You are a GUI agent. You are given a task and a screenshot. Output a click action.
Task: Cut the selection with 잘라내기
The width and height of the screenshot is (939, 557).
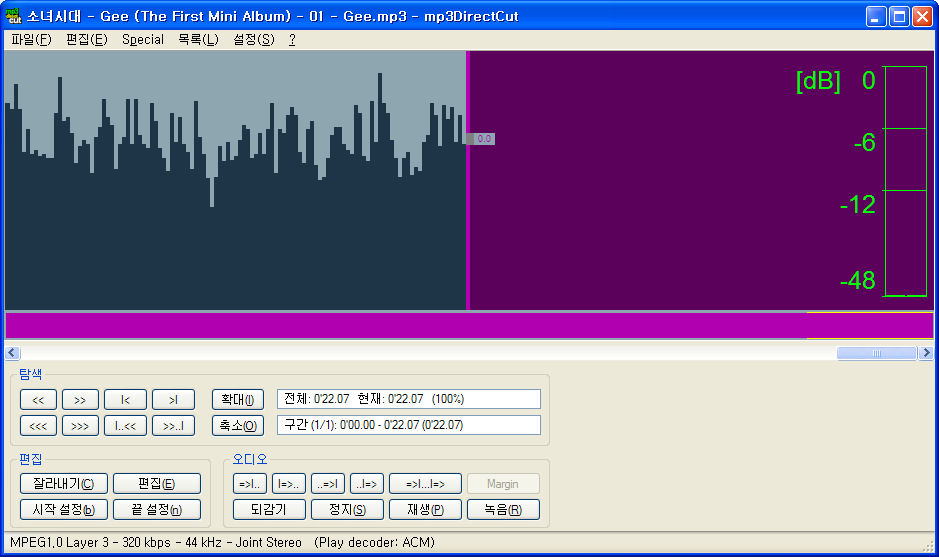(63, 483)
